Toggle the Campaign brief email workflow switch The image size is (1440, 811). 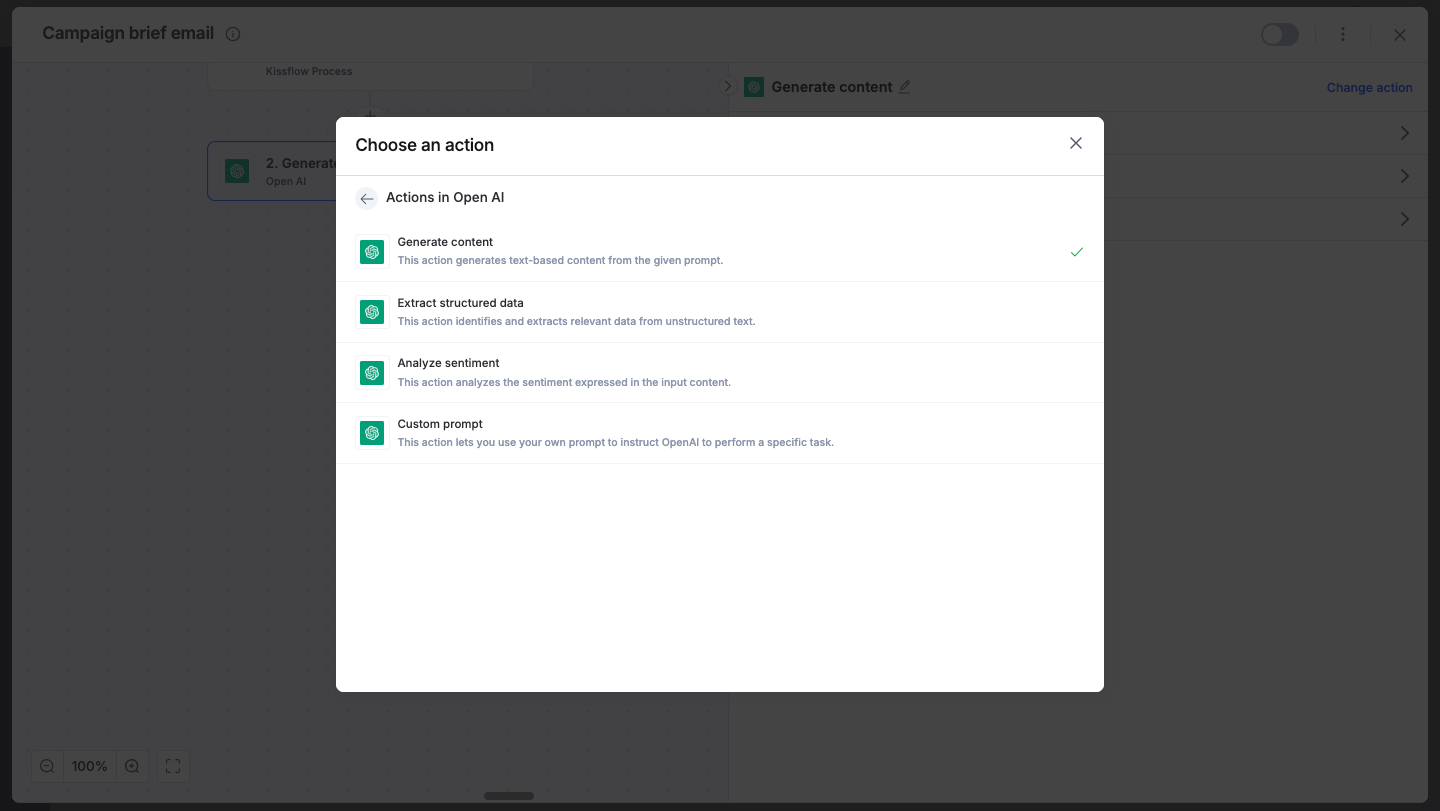1280,35
